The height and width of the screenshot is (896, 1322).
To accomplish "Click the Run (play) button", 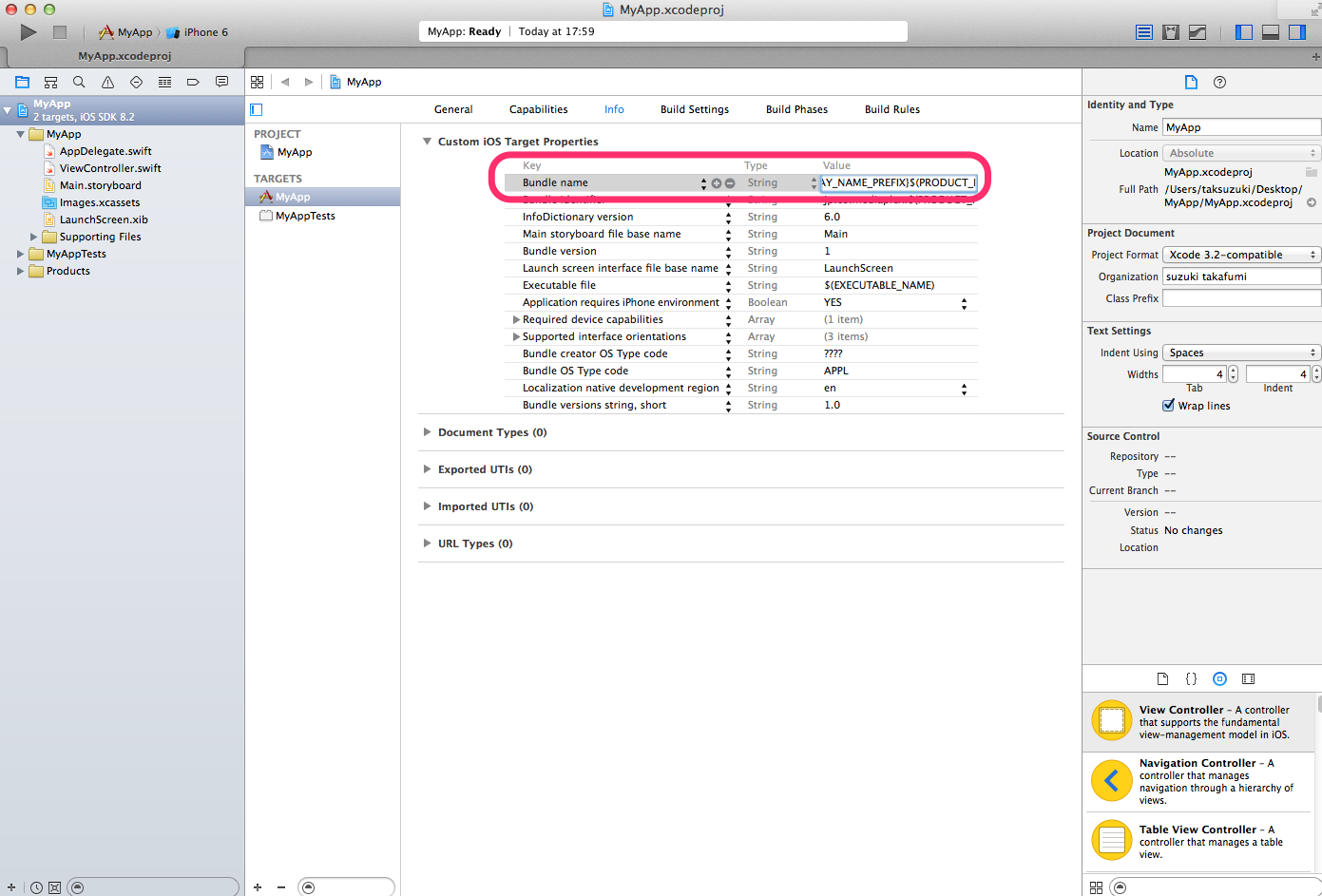I will click(29, 32).
